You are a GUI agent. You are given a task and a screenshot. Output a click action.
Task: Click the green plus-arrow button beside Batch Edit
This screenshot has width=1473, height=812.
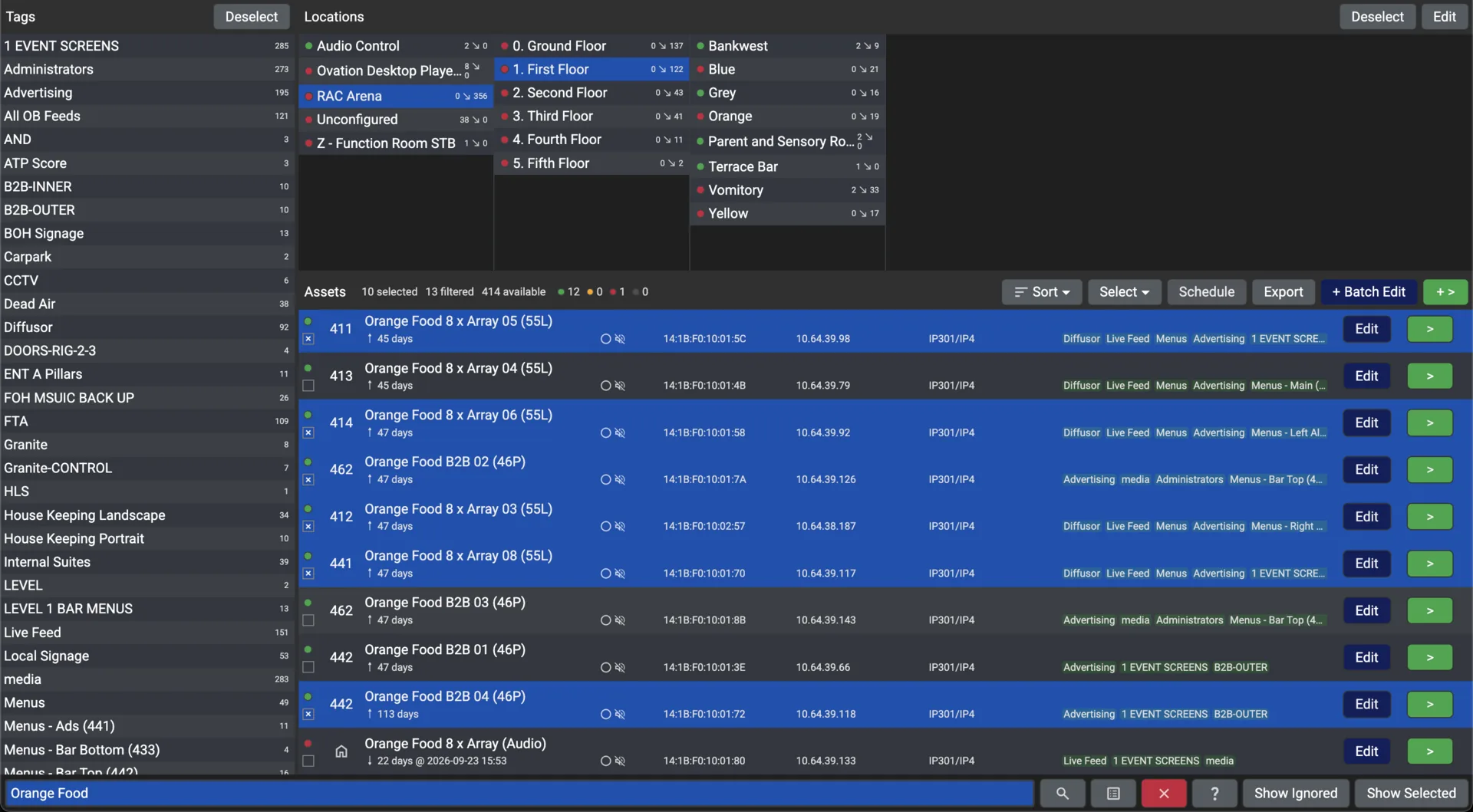tap(1445, 292)
